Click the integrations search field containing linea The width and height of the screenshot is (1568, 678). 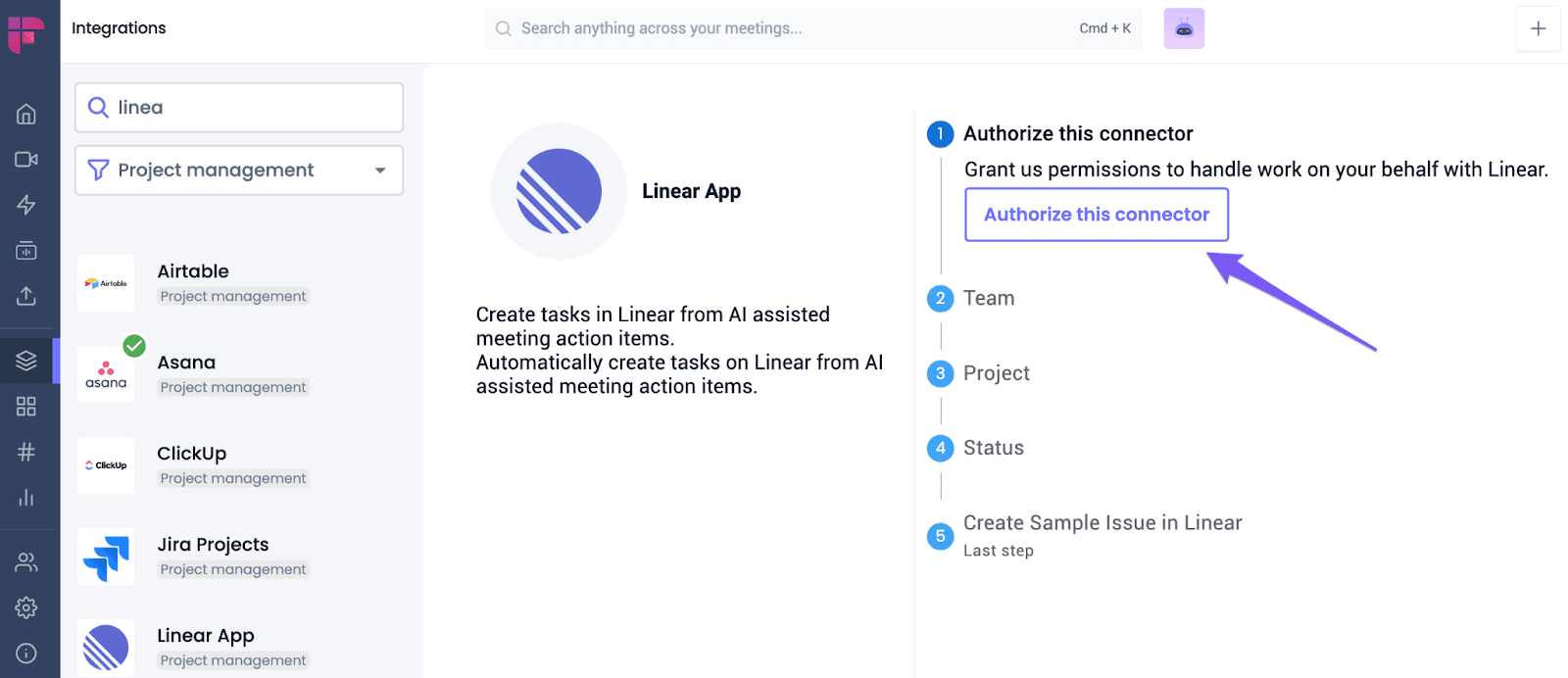point(239,107)
